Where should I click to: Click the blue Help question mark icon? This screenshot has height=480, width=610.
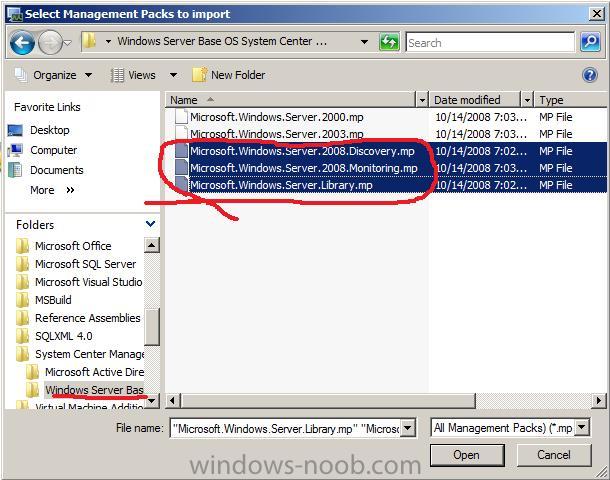pyautogui.click(x=590, y=74)
